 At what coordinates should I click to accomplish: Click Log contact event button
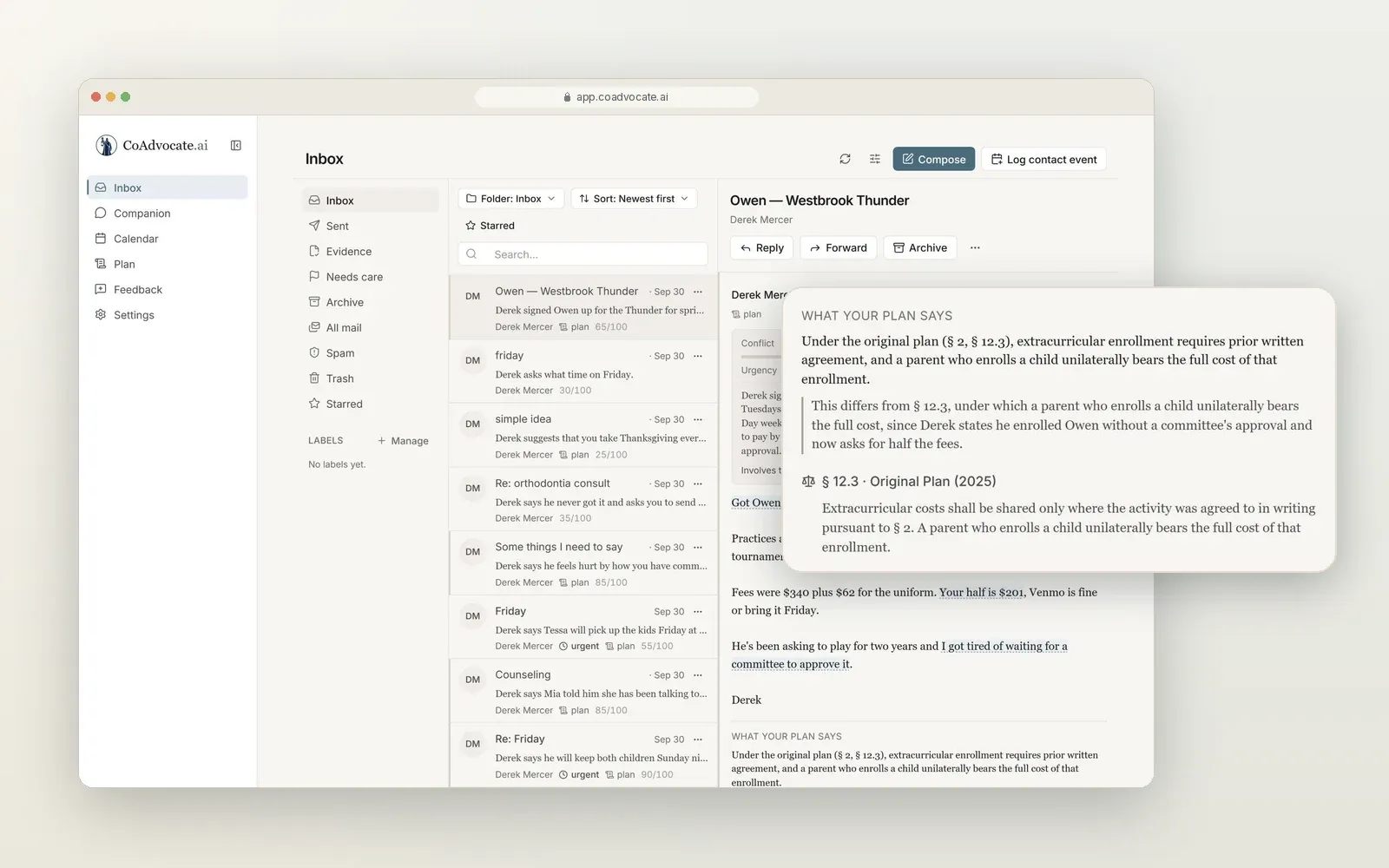1043,159
